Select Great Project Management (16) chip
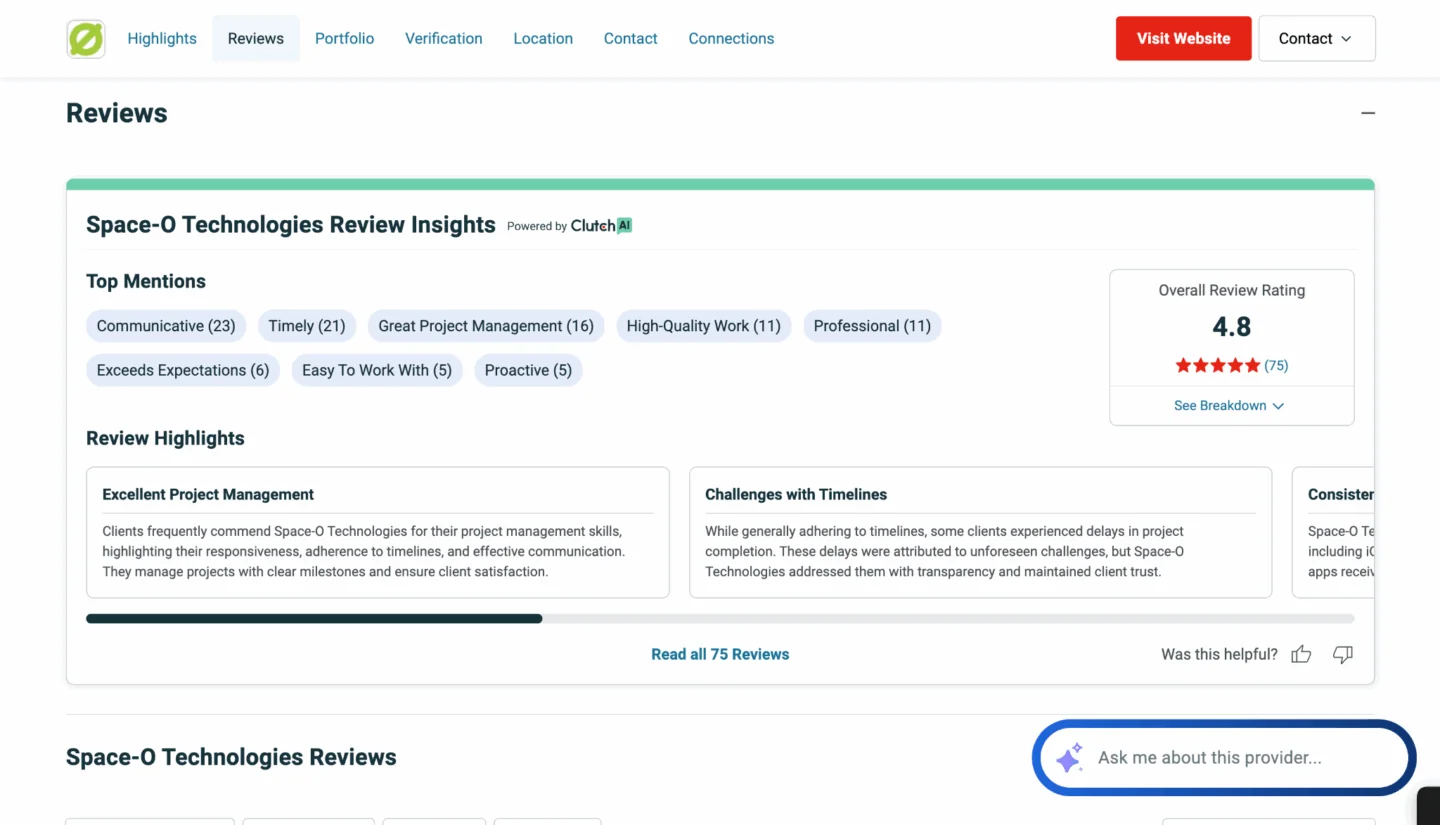1440x825 pixels. (486, 326)
